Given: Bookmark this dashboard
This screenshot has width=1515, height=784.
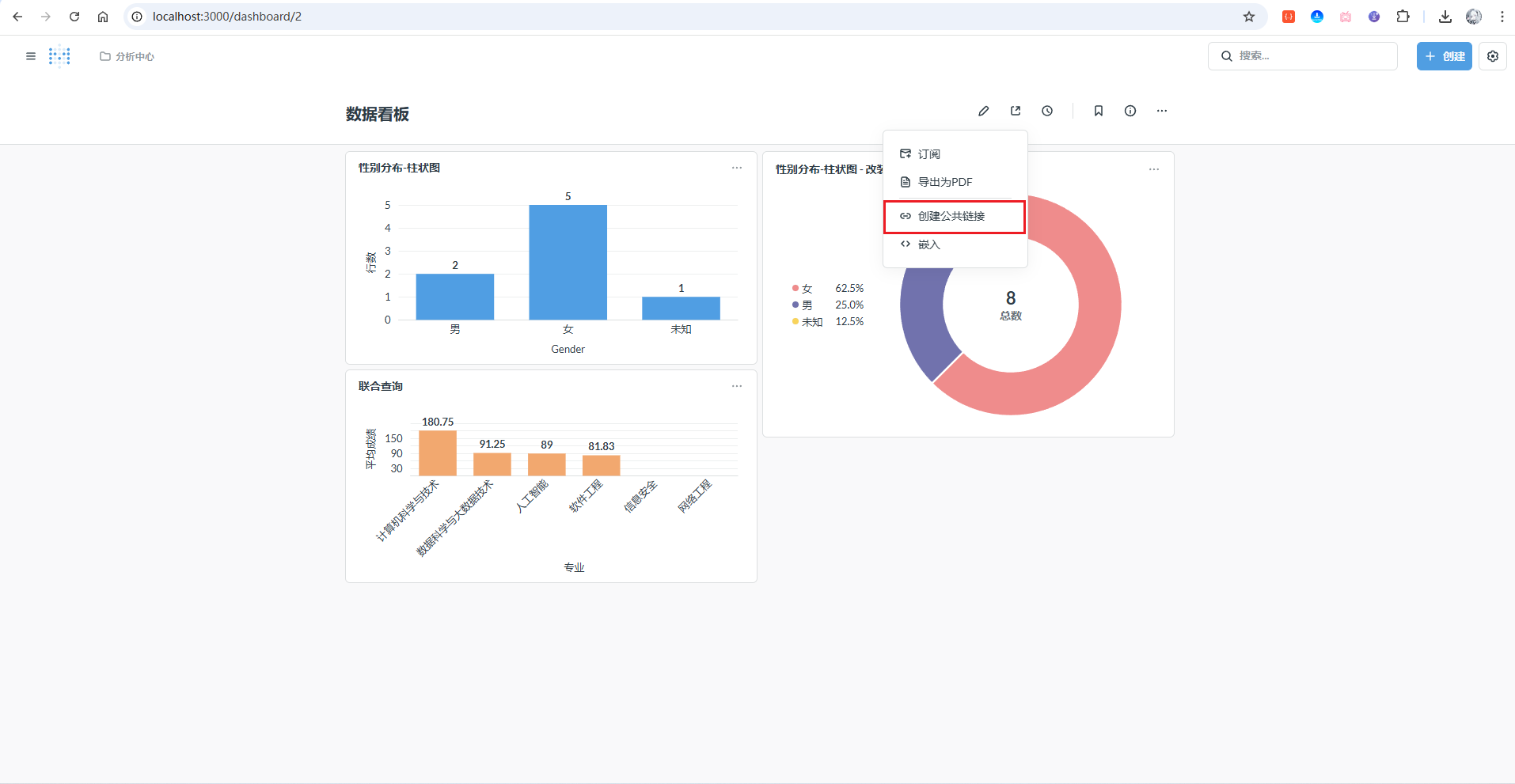Looking at the screenshot, I should pos(1099,111).
